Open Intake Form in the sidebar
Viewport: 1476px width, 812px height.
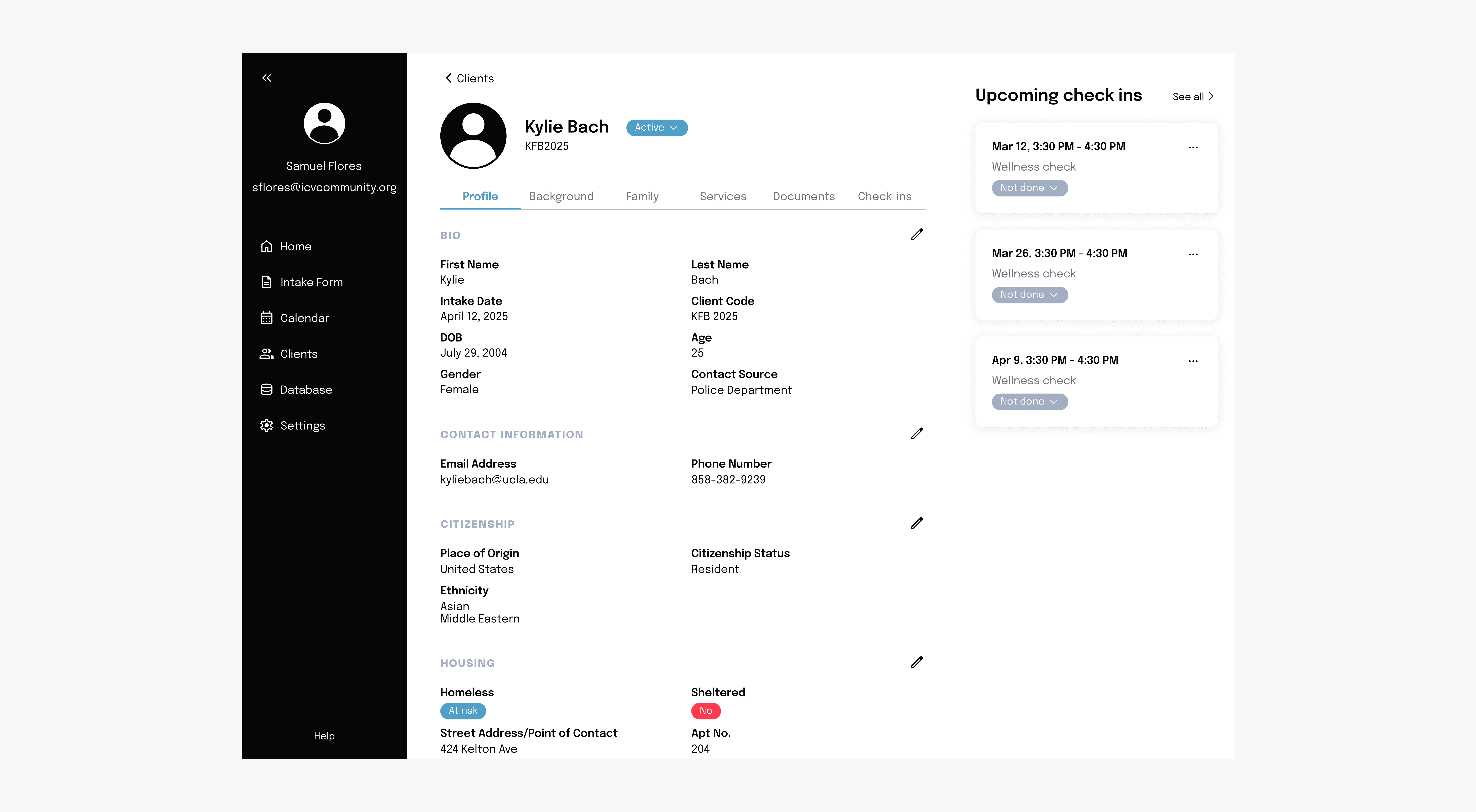pos(311,282)
